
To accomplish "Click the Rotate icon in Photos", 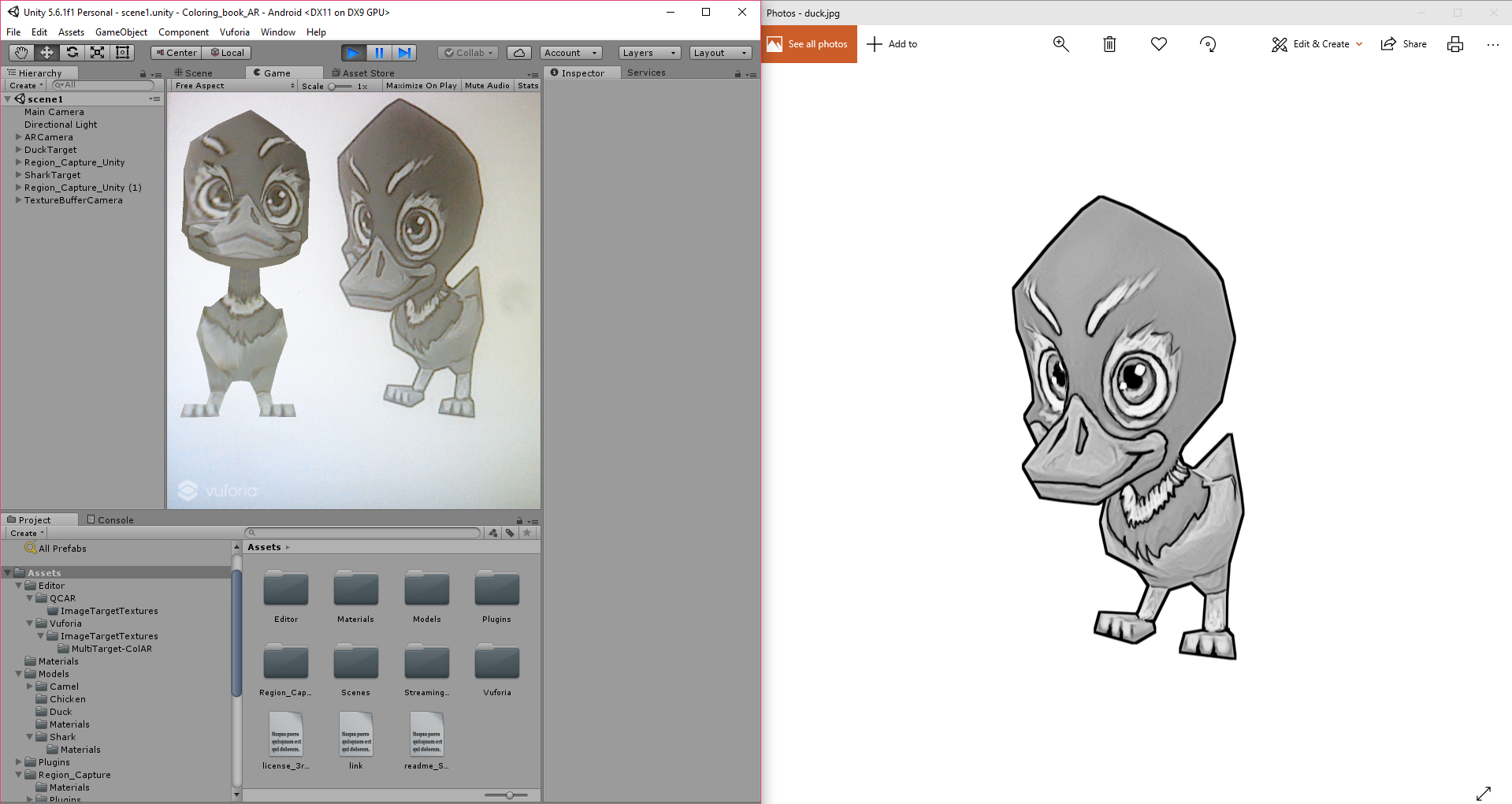I will pos(1208,44).
